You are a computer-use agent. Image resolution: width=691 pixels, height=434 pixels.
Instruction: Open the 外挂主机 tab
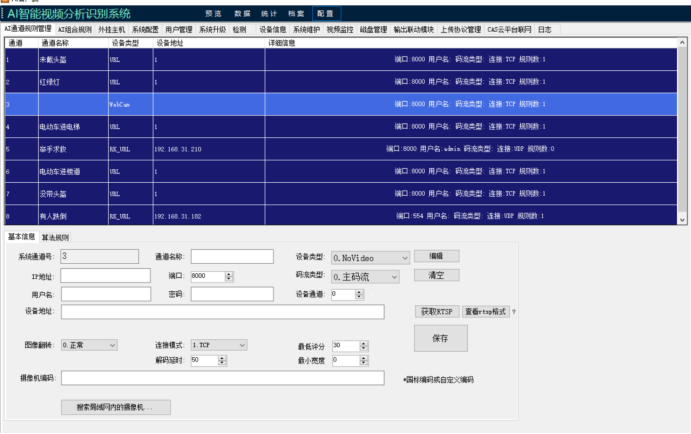(111, 30)
